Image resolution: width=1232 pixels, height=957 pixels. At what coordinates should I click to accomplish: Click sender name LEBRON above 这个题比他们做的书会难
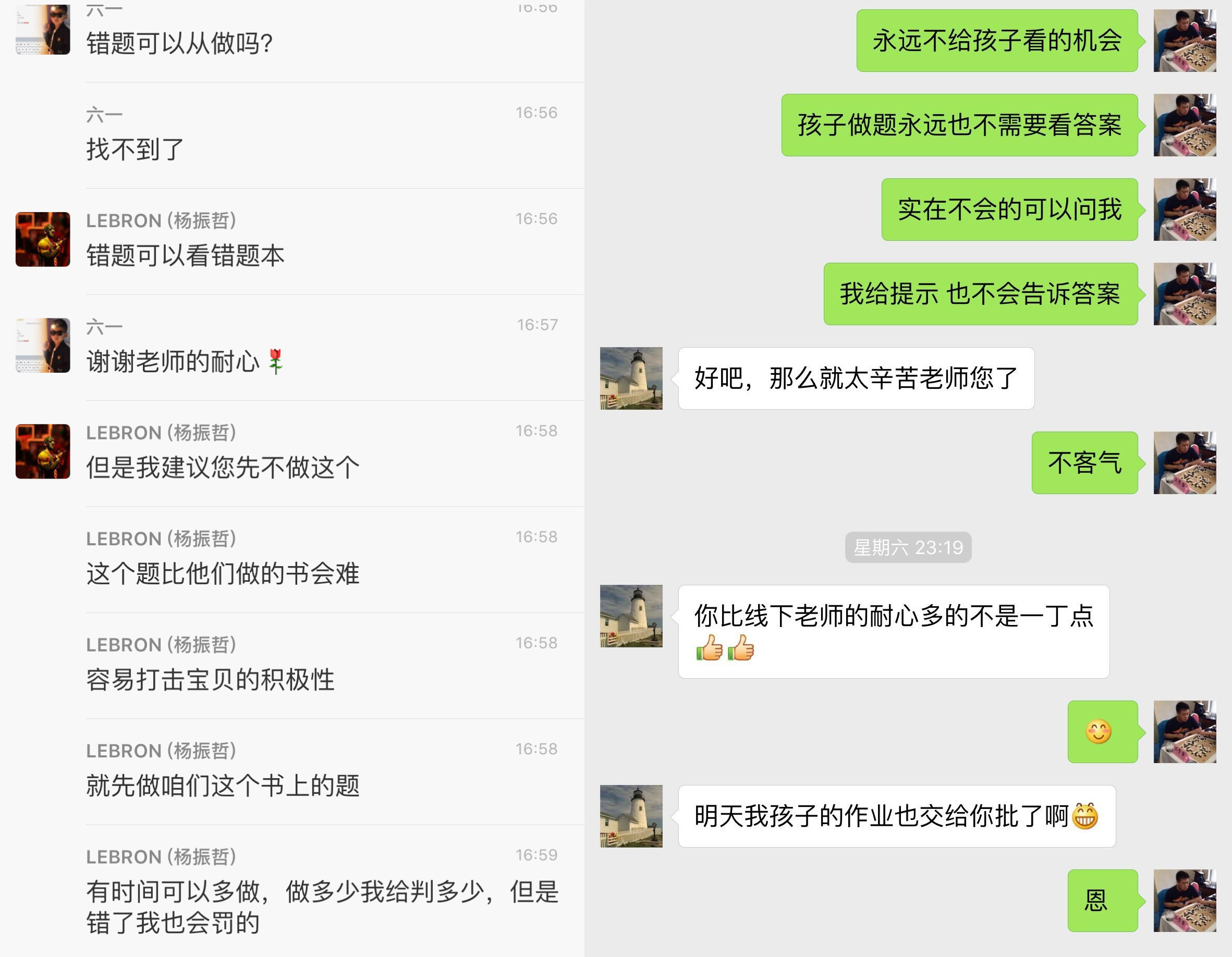click(x=161, y=538)
